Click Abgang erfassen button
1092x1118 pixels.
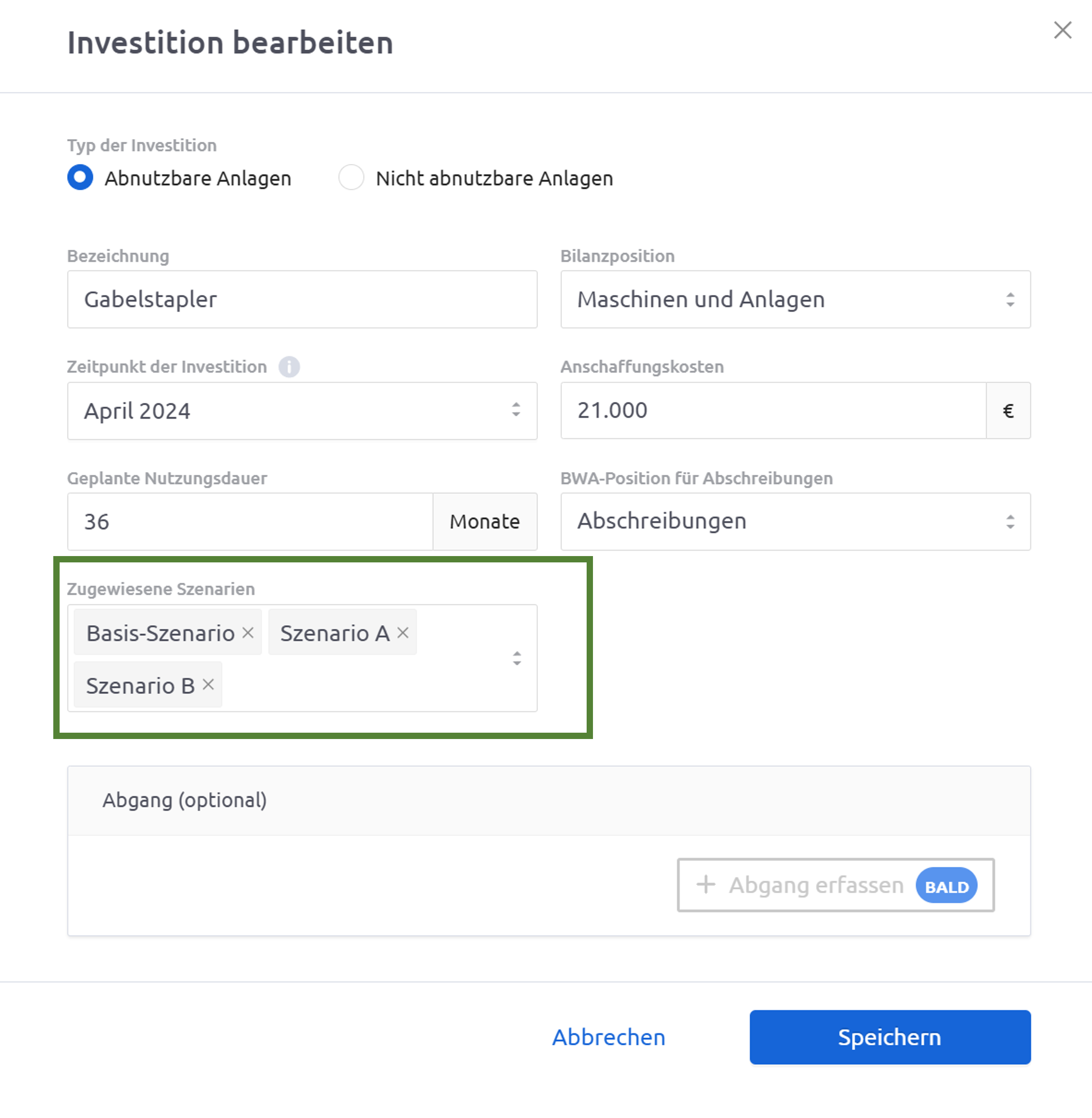point(835,885)
